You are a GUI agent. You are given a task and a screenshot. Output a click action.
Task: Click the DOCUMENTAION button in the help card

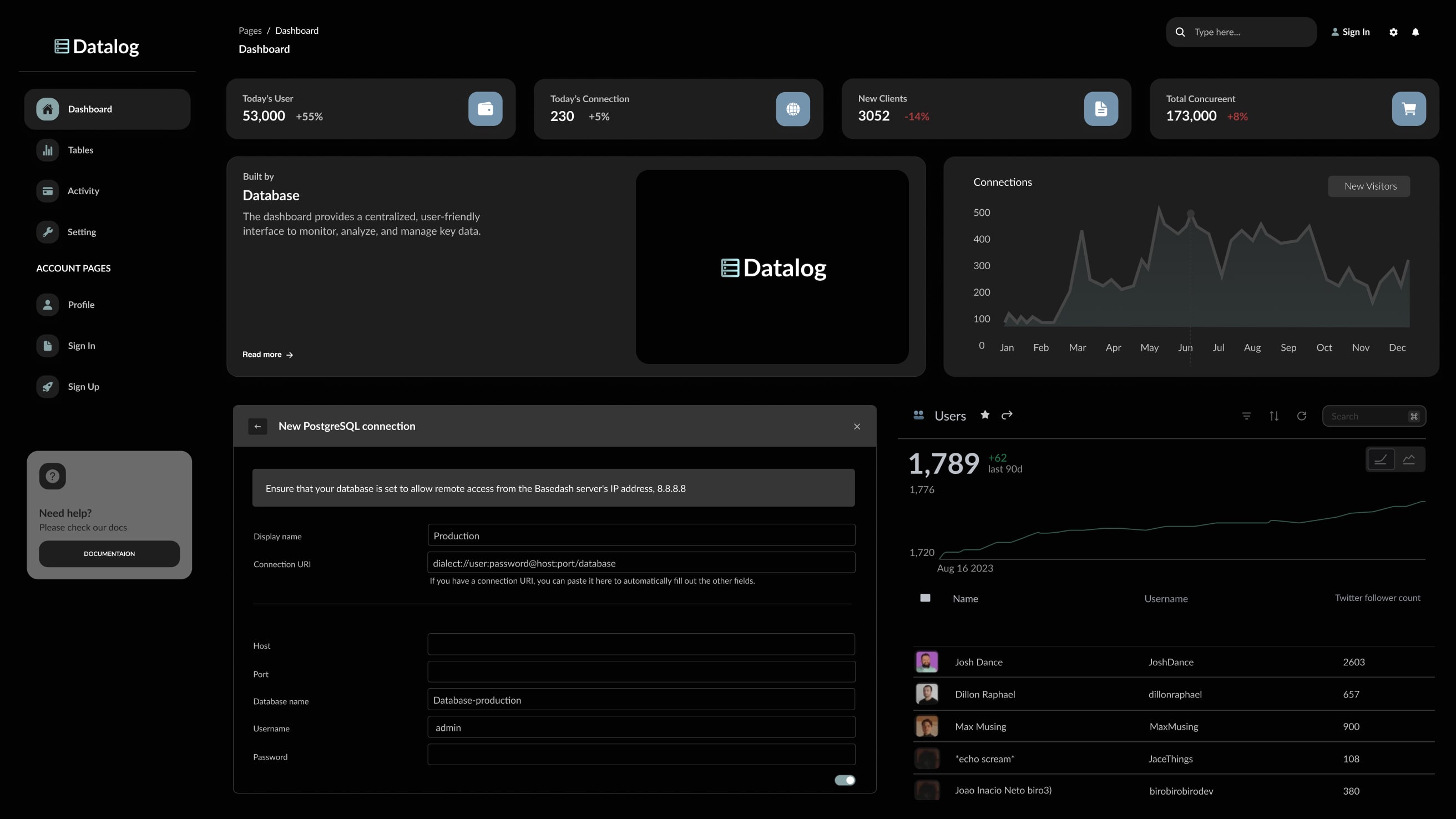click(x=109, y=554)
